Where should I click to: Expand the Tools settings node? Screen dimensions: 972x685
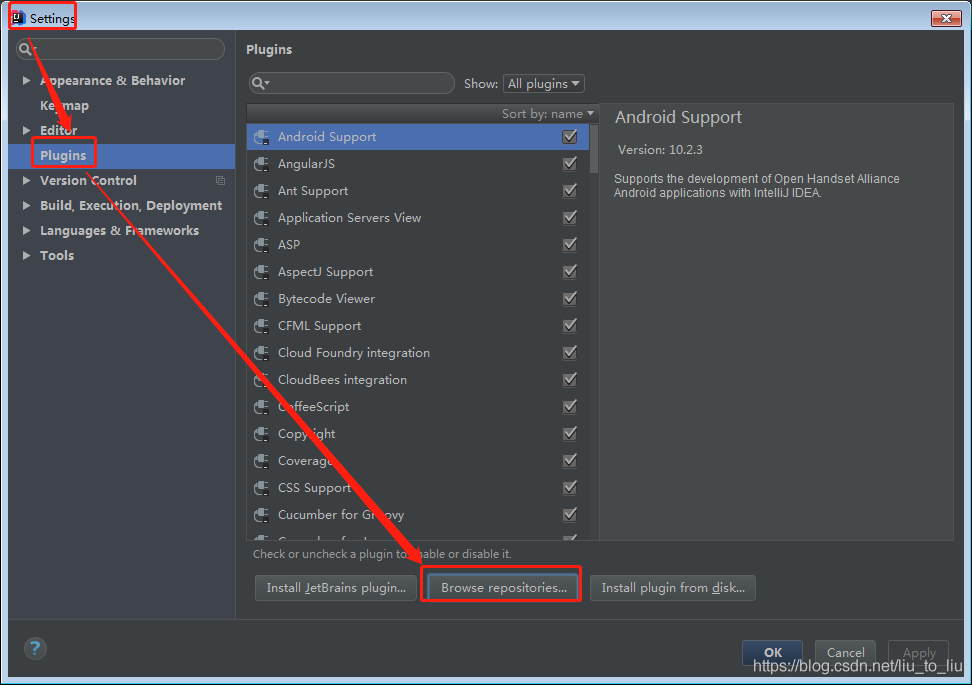coord(26,255)
